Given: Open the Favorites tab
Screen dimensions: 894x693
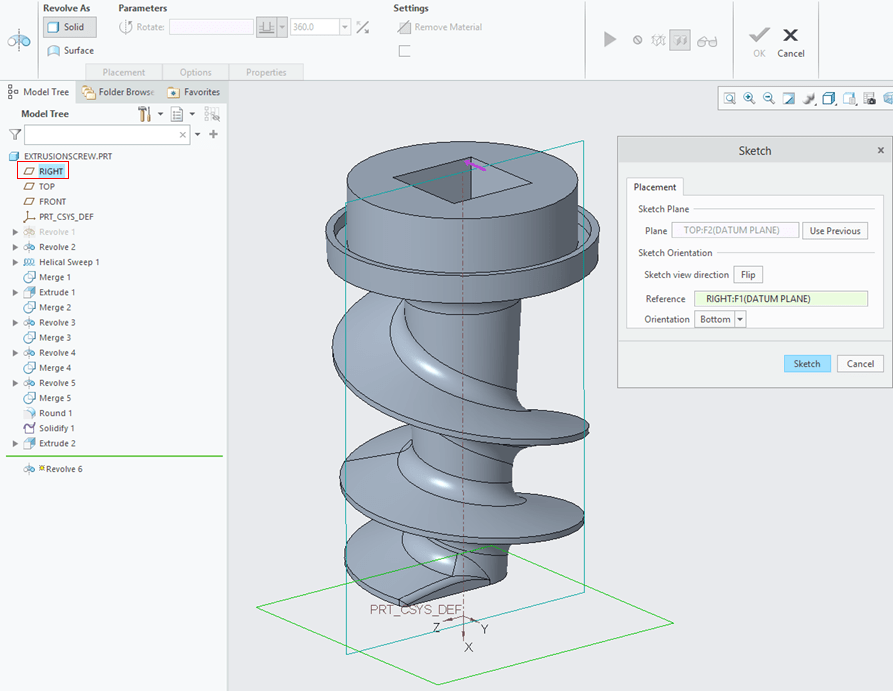Looking at the screenshot, I should point(193,92).
